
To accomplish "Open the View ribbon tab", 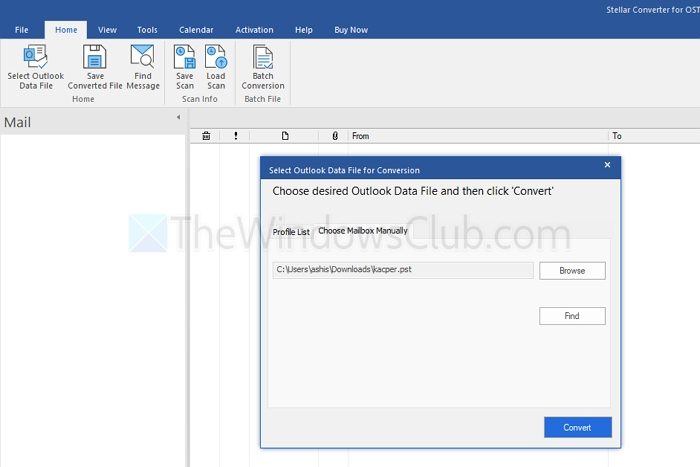I will point(107,30).
